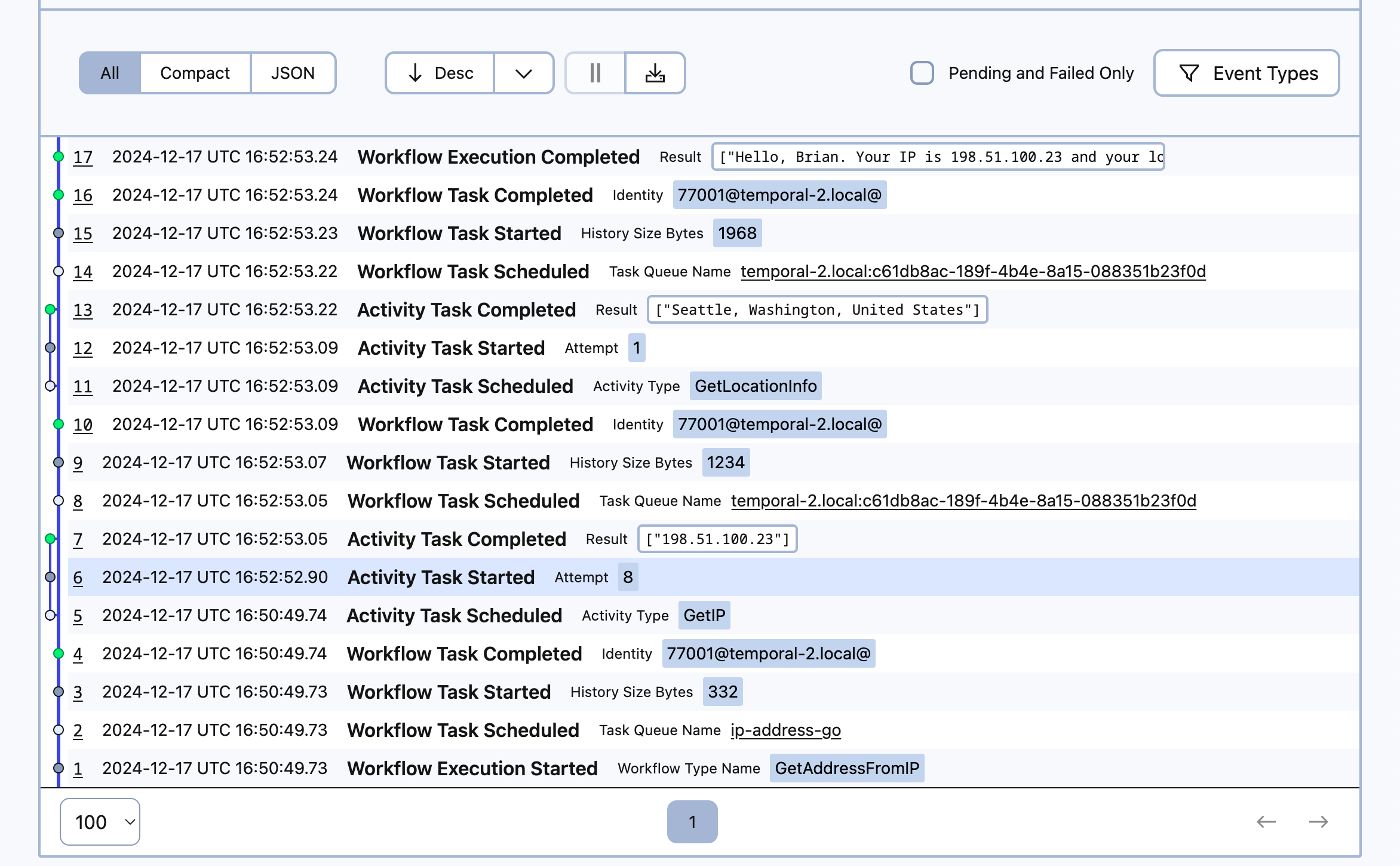Pause the event history live updates
This screenshot has height=866, width=1400.
coord(594,73)
